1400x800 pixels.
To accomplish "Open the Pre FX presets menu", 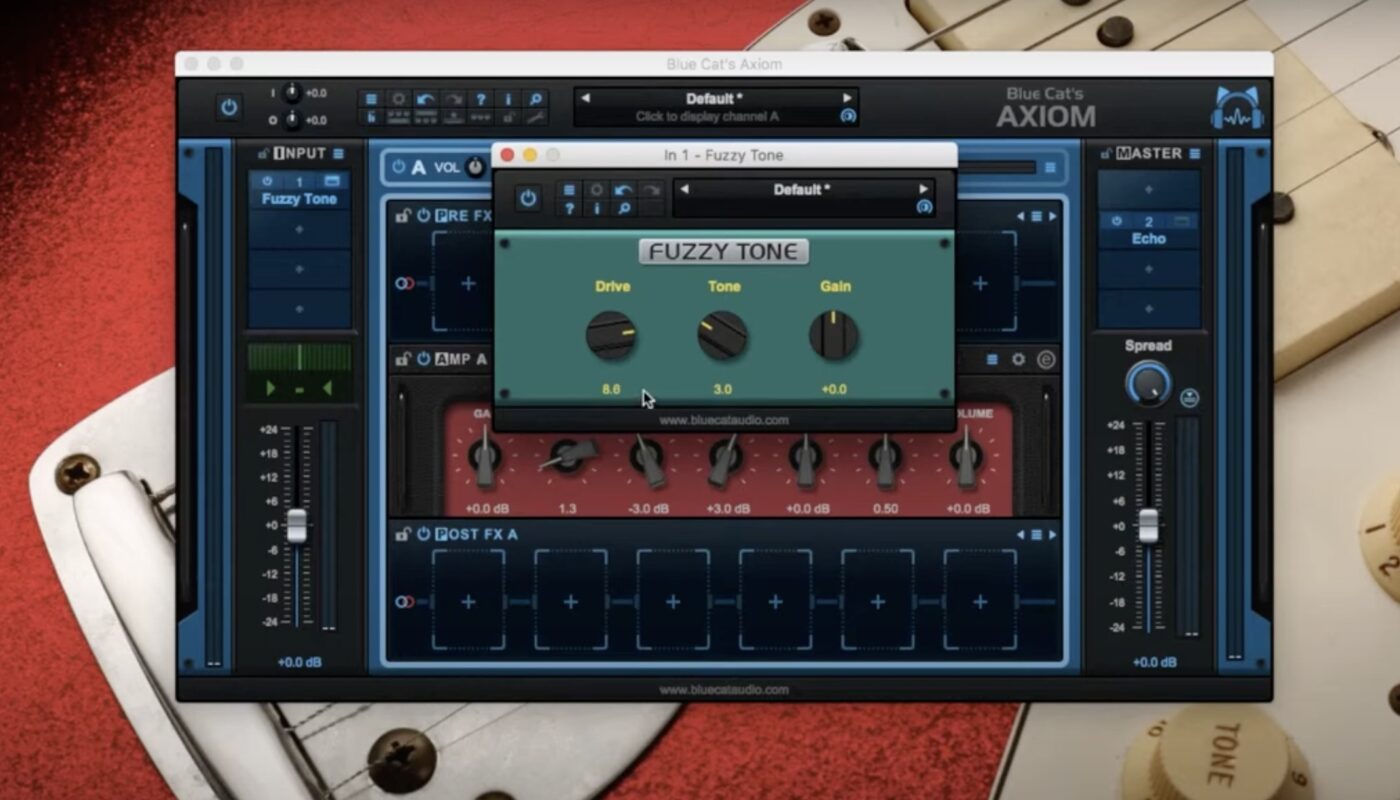I will (1037, 216).
